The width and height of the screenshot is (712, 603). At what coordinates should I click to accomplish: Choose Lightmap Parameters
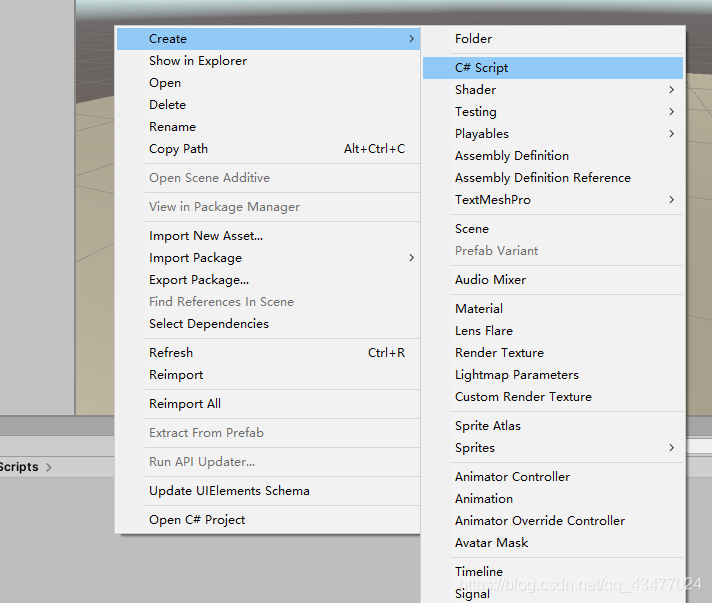553,375
